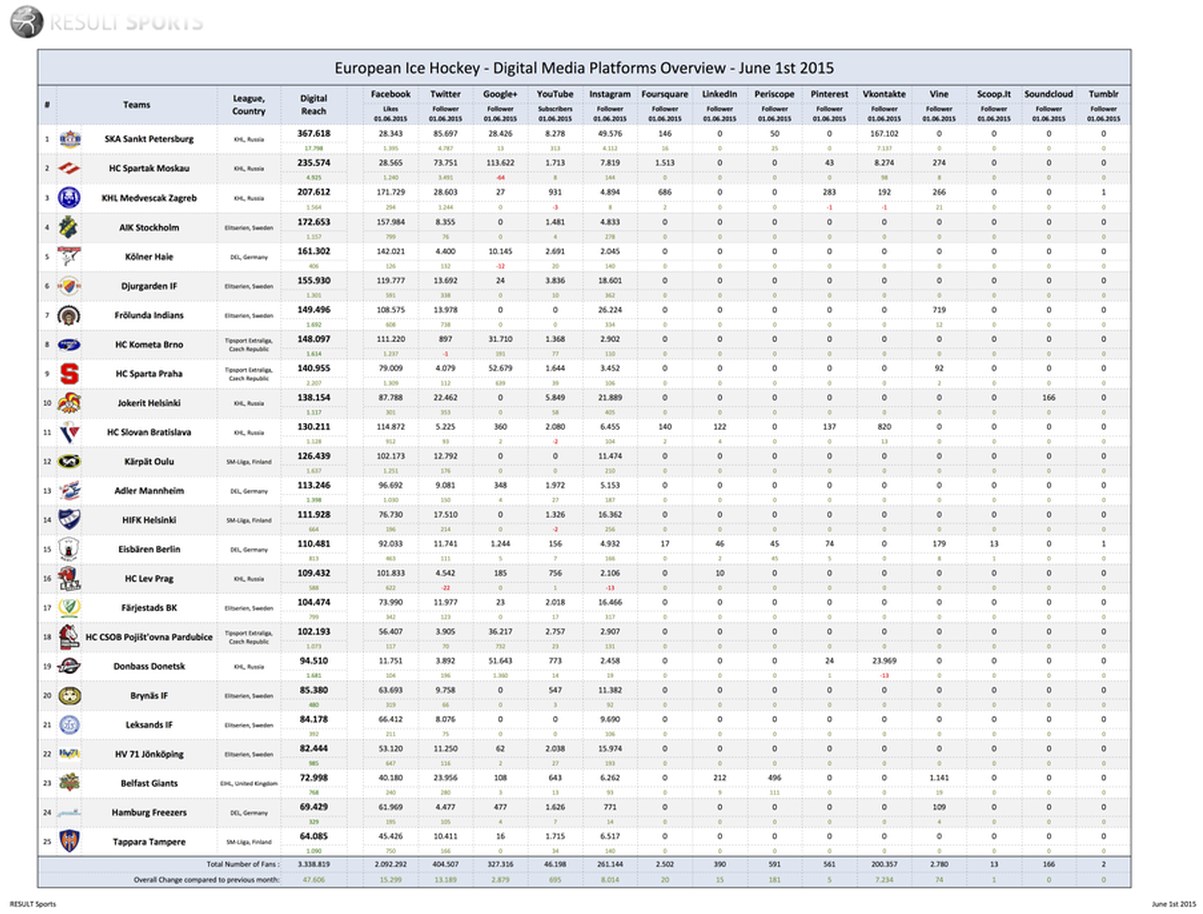The image size is (1203, 914).
Task: Select the HIFK Helsinki team logo
Action: click(x=69, y=521)
